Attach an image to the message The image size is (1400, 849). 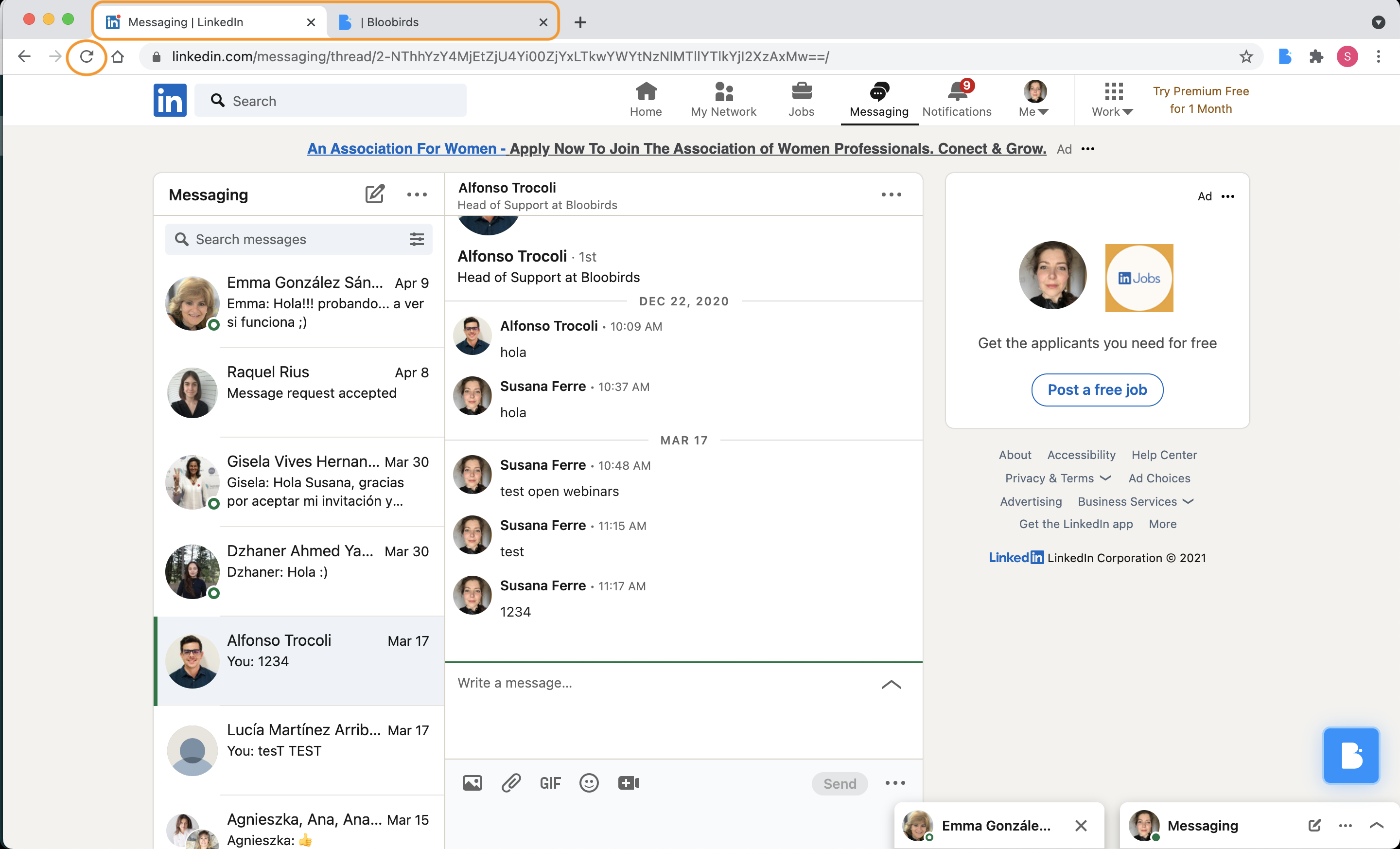coord(472,783)
